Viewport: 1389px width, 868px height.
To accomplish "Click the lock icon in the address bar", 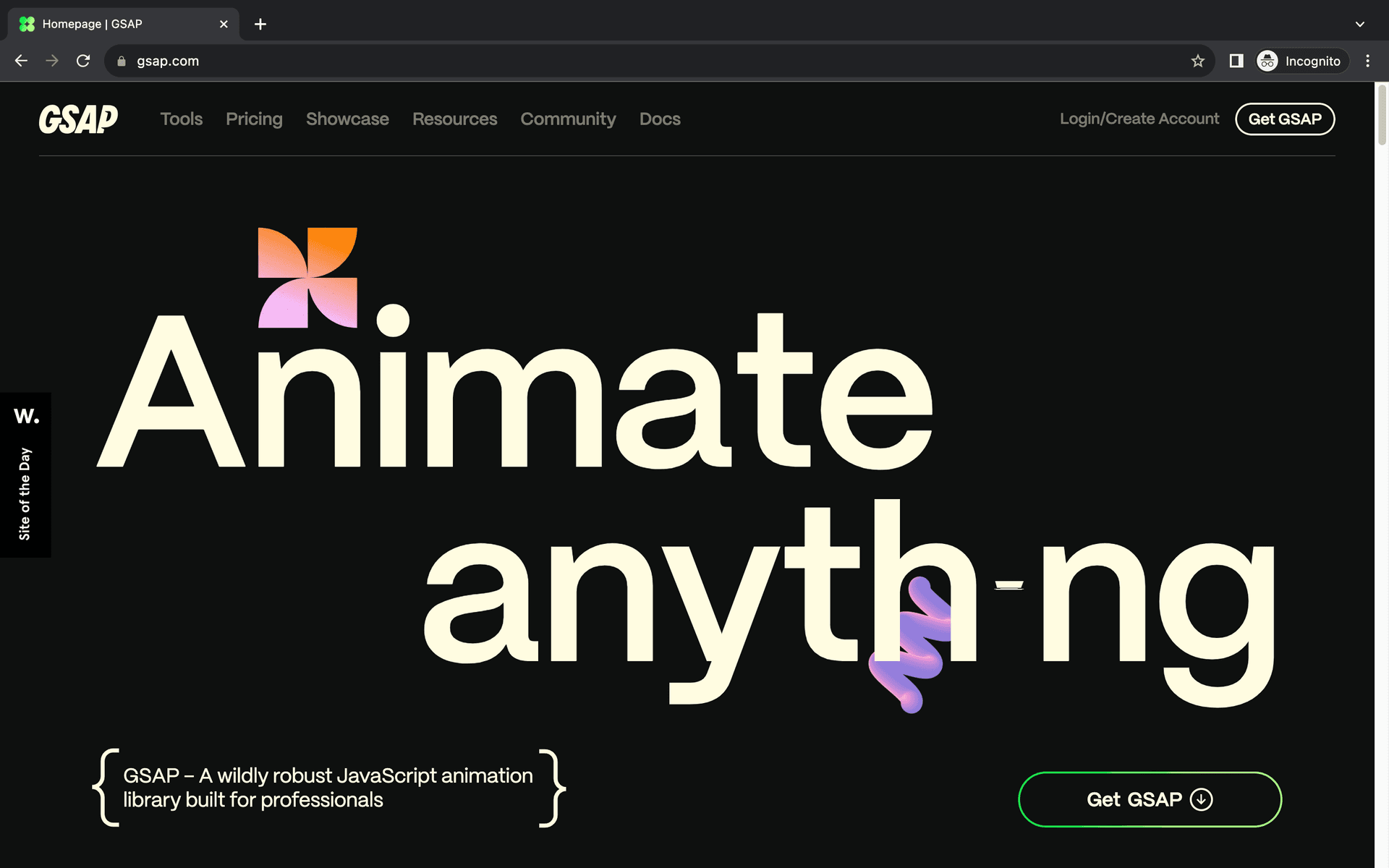I will (x=122, y=61).
